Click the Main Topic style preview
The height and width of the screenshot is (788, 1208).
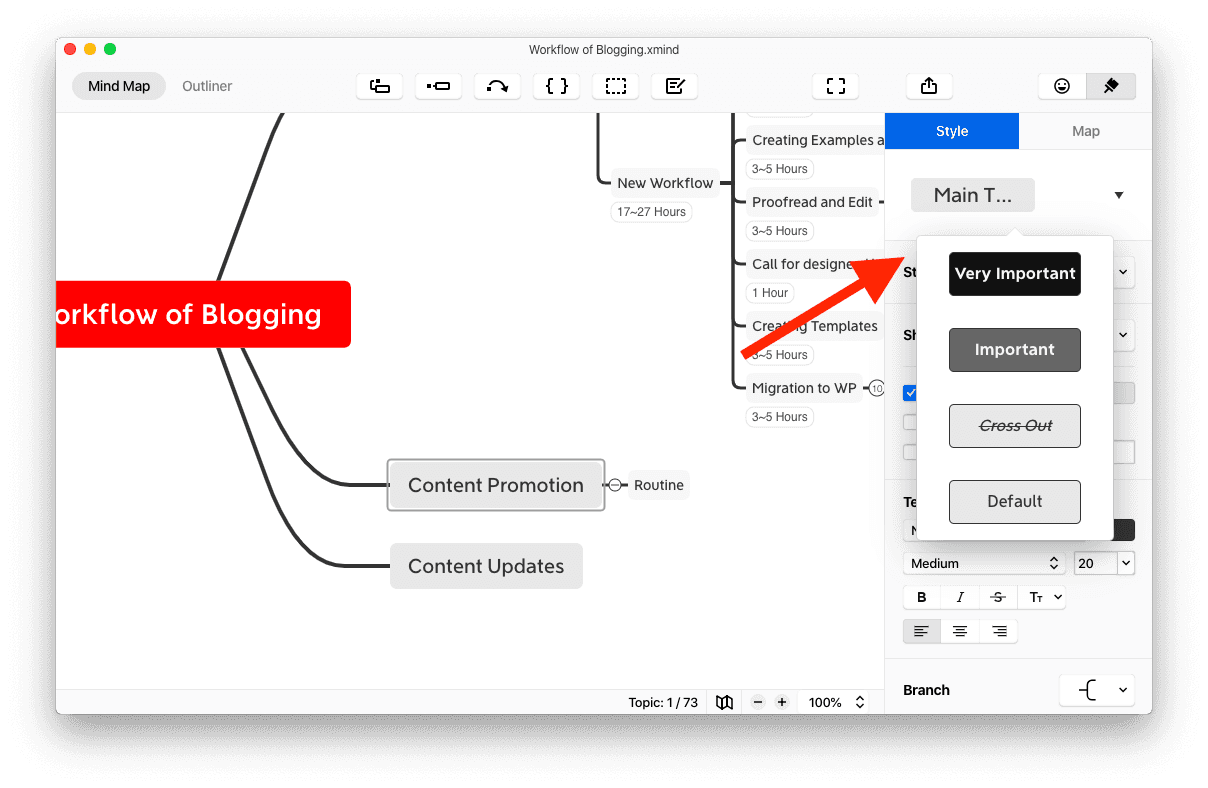coord(973,195)
